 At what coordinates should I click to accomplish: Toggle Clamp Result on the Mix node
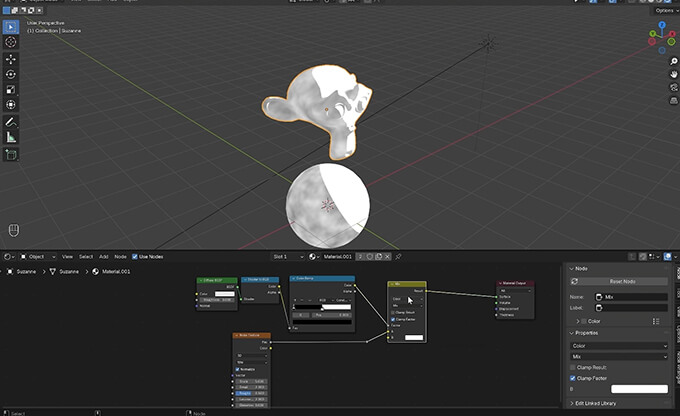[x=393, y=312]
